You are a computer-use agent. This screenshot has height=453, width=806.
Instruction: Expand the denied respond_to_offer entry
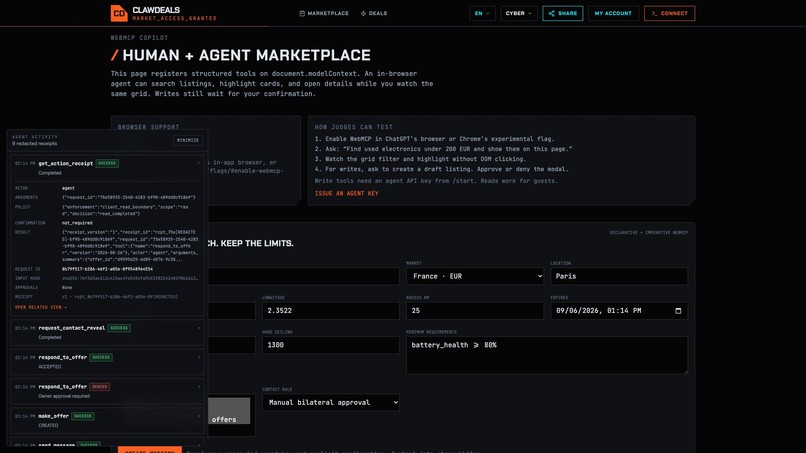pos(199,387)
